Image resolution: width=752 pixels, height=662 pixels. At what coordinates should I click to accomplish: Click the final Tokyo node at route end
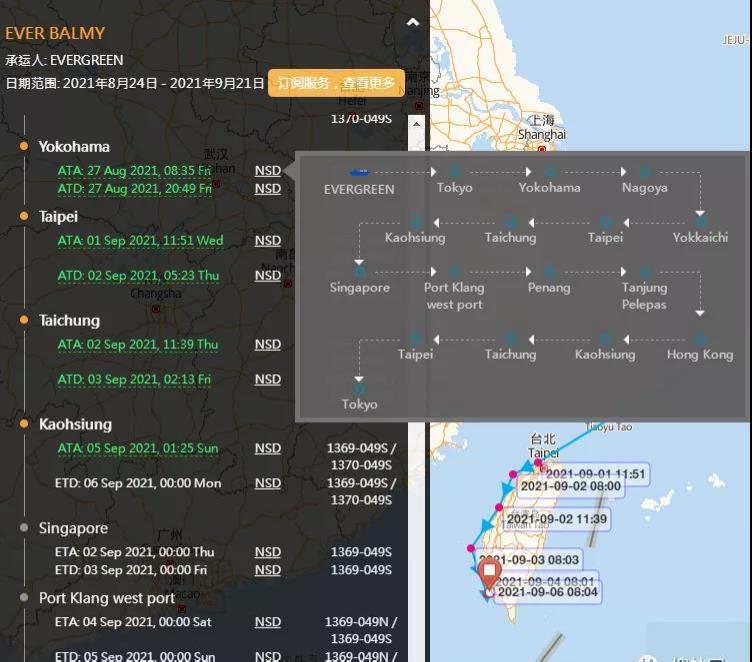[x=360, y=389]
